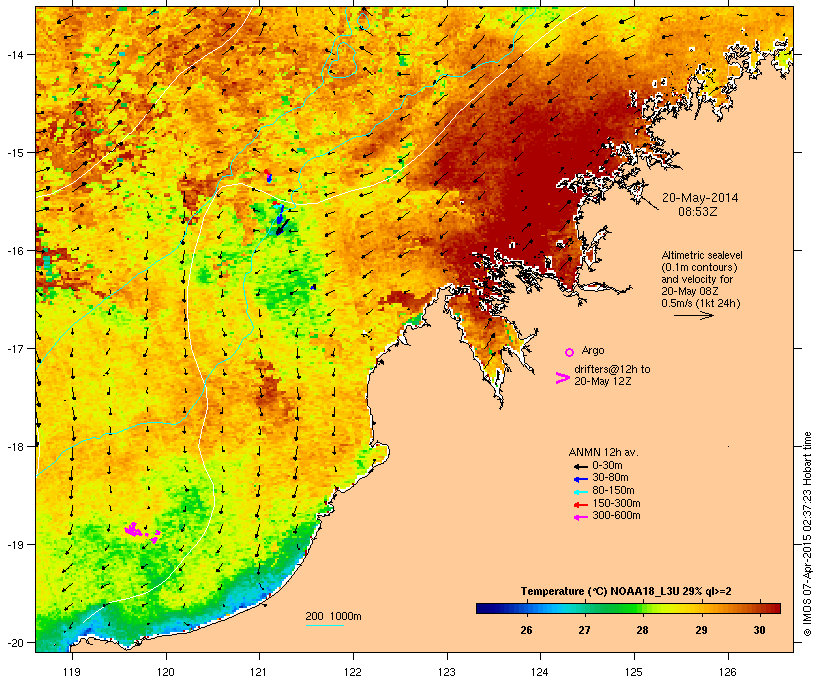Click the longitude axis label 121
Screen dimensions: 820x680
(259, 672)
